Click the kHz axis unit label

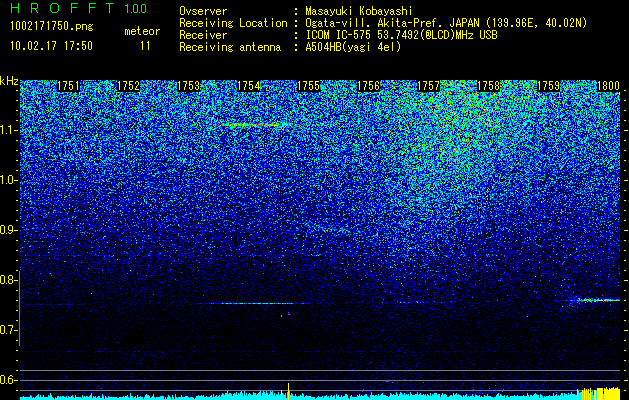pyautogui.click(x=9, y=81)
